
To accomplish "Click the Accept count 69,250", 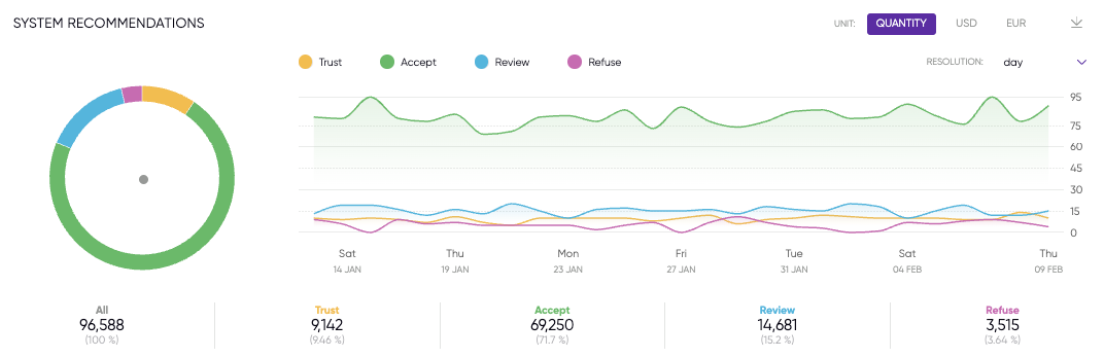I will point(552,325).
